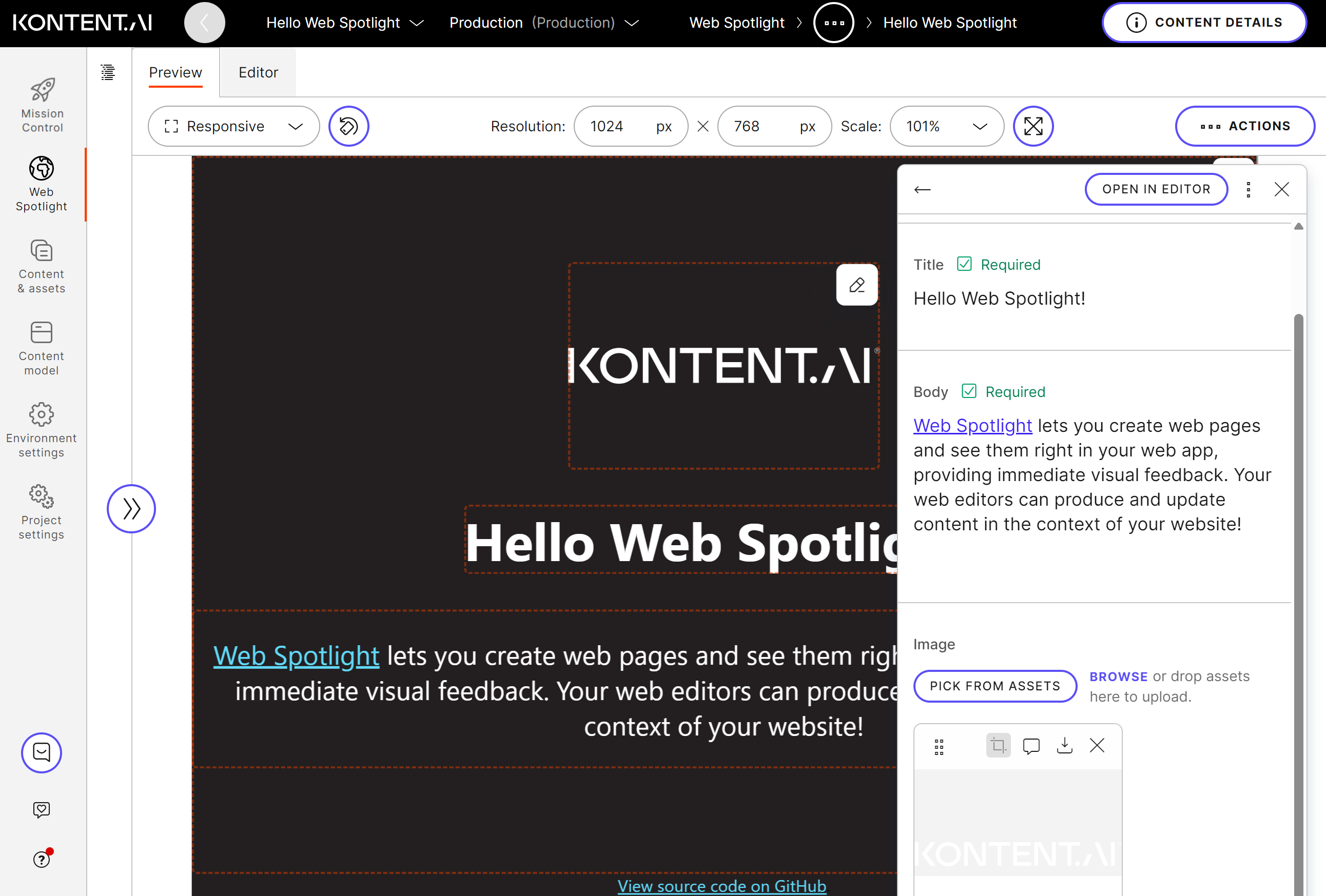
Task: Open the View source code on GitHub link
Action: tap(721, 886)
